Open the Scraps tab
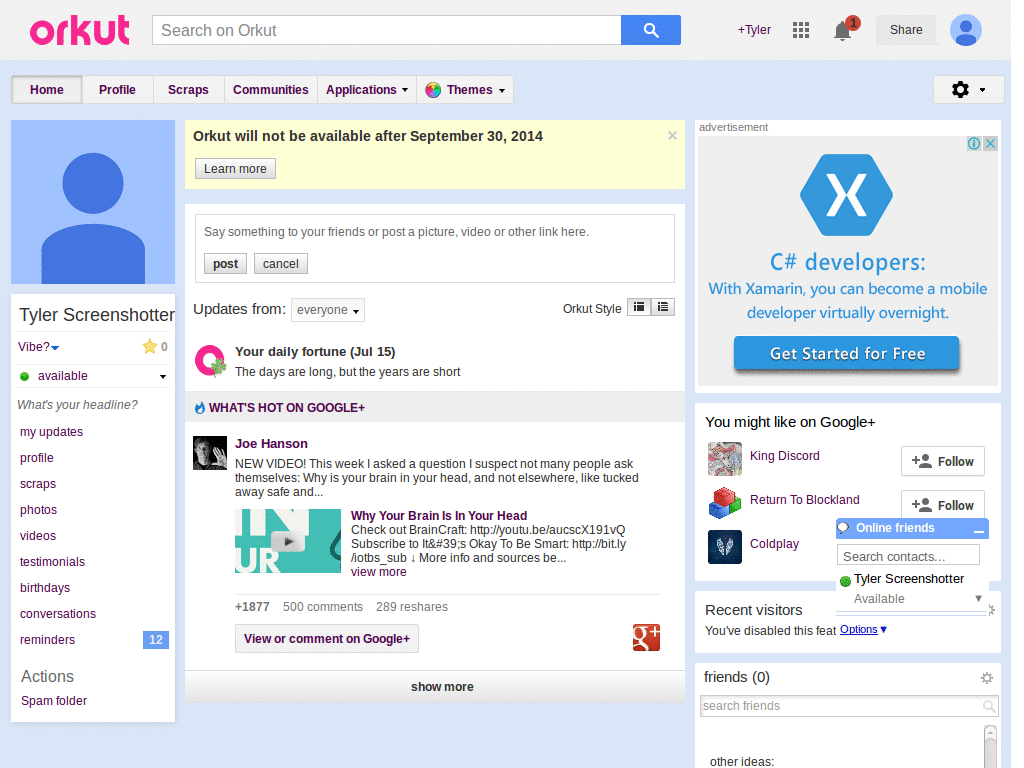The height and width of the screenshot is (768, 1024). point(188,90)
